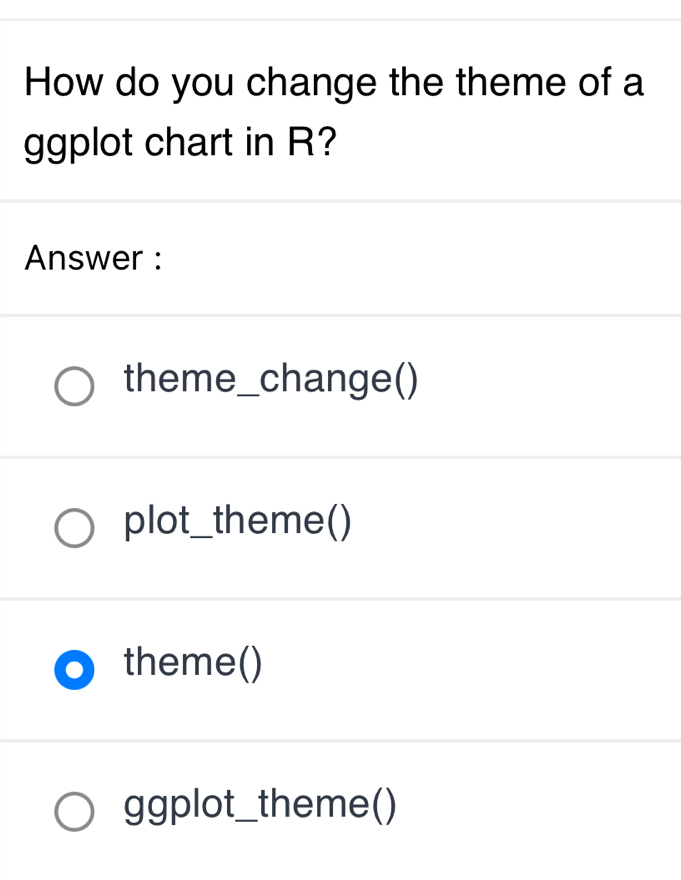The height and width of the screenshot is (880, 681).
Task: Click the selected theme() radio button
Action: point(75,670)
